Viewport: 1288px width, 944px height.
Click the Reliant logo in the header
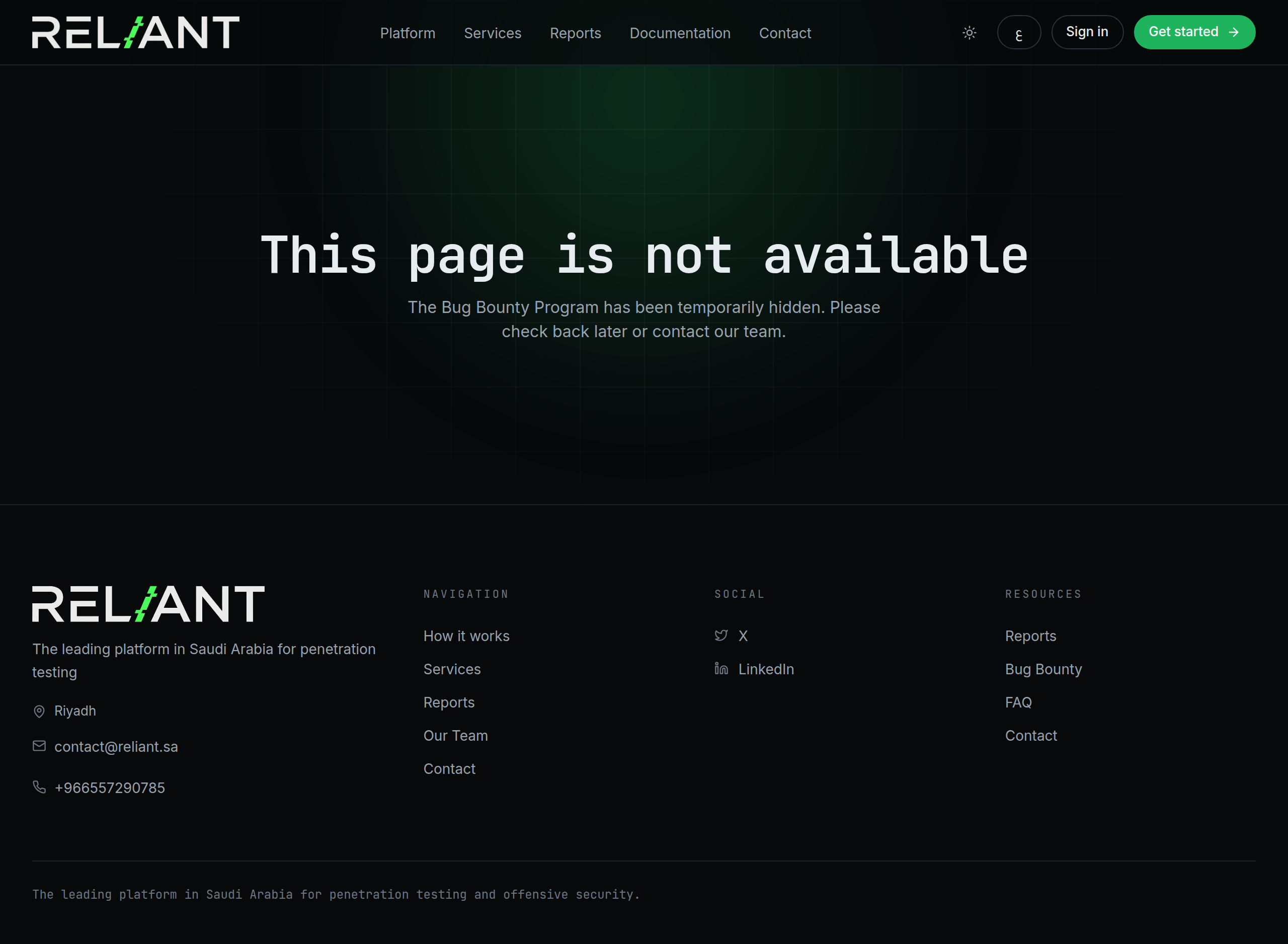(135, 33)
